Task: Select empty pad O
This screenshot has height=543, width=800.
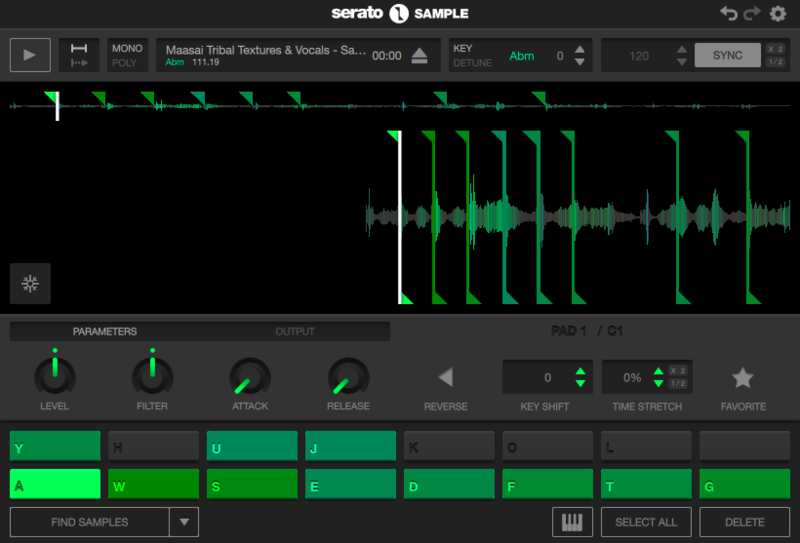Action: pos(547,446)
